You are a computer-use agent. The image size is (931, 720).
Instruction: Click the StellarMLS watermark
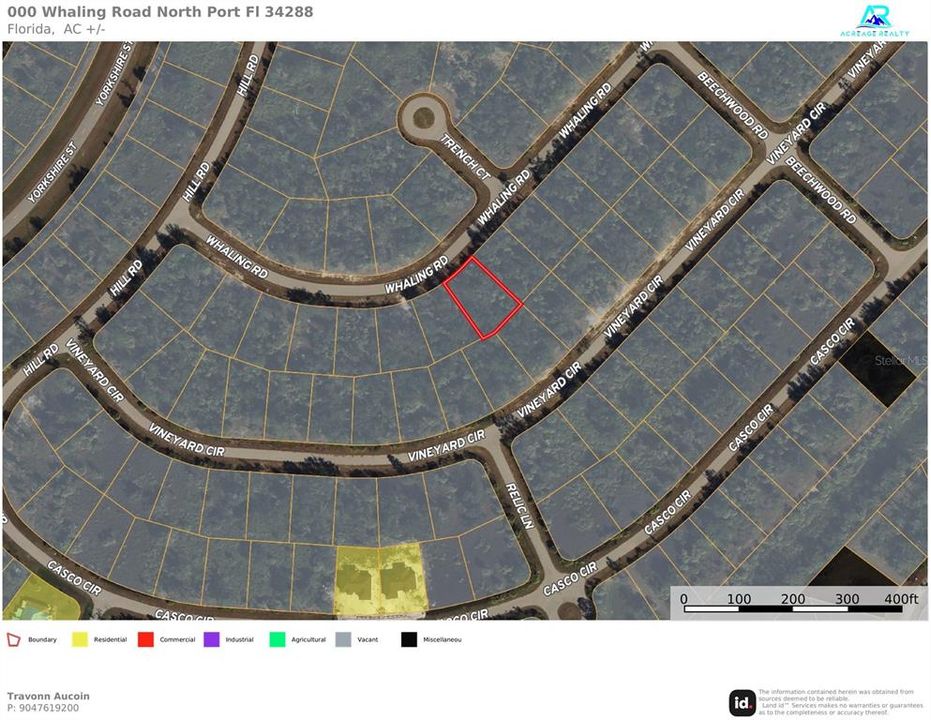click(898, 362)
